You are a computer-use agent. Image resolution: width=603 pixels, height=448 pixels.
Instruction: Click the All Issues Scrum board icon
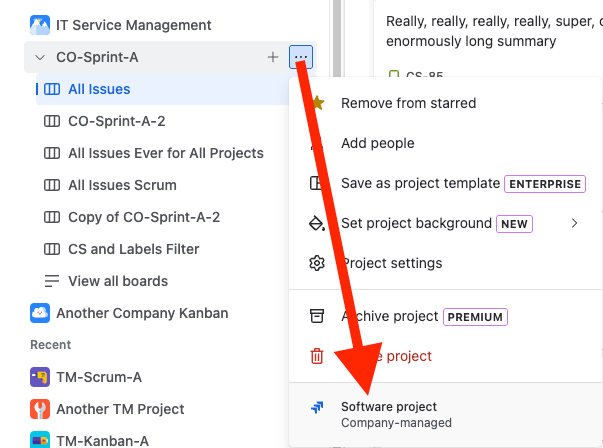[x=52, y=185]
